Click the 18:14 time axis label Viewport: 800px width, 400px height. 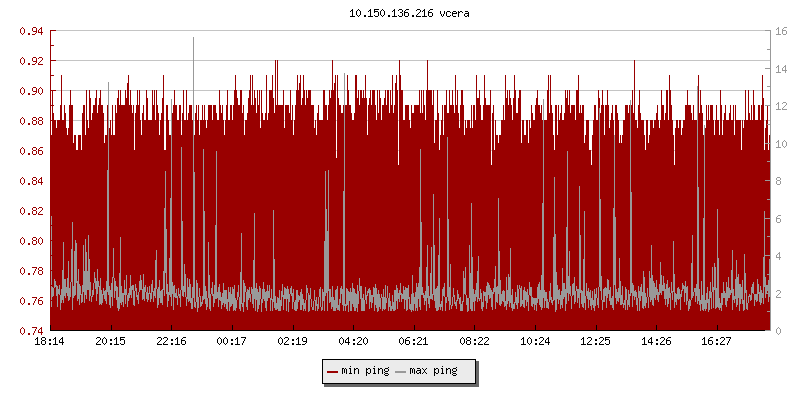click(50, 341)
